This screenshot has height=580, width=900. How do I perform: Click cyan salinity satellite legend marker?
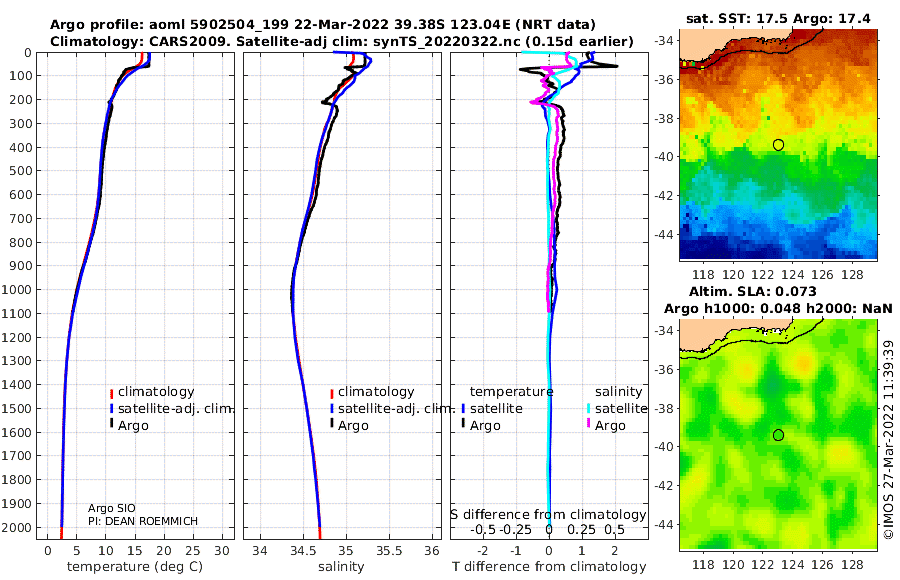point(589,409)
